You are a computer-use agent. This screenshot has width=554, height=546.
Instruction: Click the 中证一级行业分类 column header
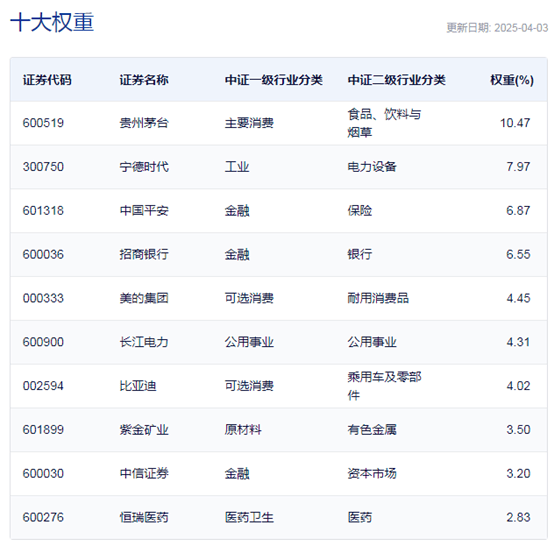point(273,80)
